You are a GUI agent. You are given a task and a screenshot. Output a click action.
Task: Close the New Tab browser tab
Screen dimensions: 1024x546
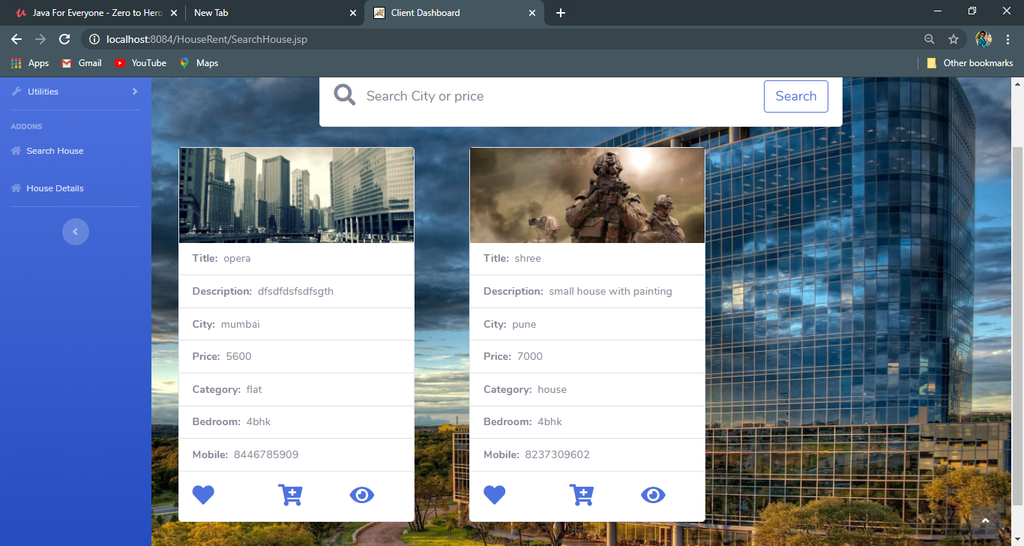click(x=353, y=12)
